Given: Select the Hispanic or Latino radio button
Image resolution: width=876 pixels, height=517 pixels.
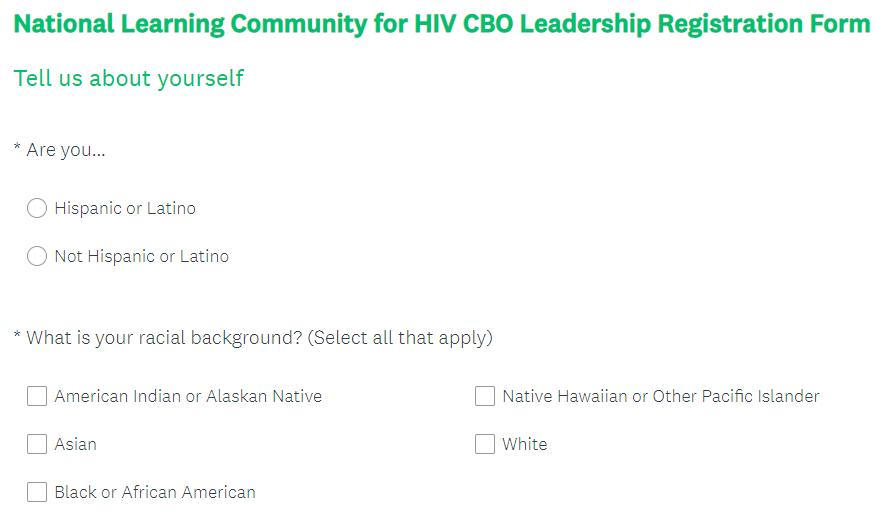Looking at the screenshot, I should point(37,208).
